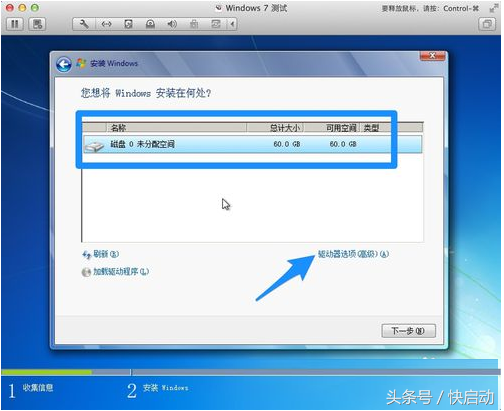Click the 加载驱动程序 (L) link
The height and width of the screenshot is (411, 504).
121,272
